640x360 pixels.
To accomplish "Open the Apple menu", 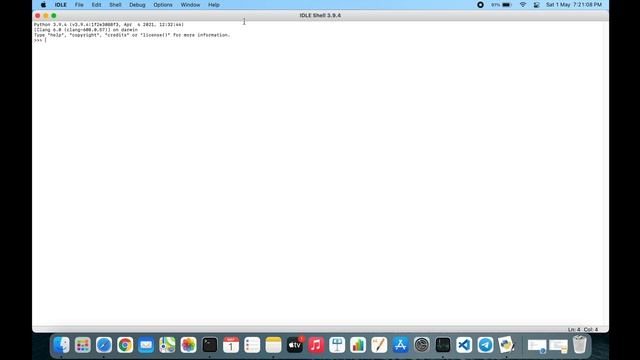I will pyautogui.click(x=43, y=5).
